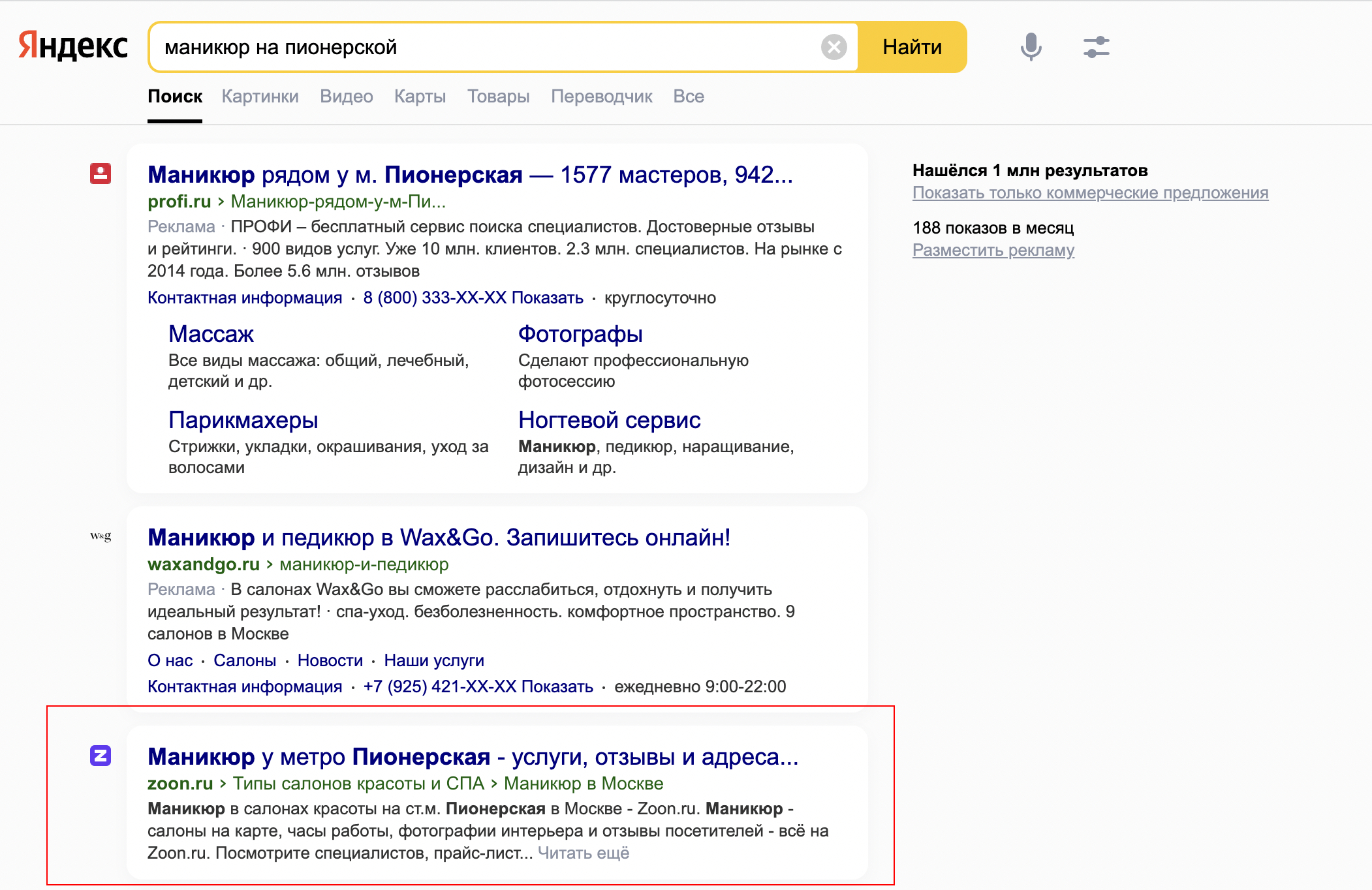Image resolution: width=1372 pixels, height=890 pixels.
Task: Click the zoon.ru domain link
Action: (x=180, y=784)
